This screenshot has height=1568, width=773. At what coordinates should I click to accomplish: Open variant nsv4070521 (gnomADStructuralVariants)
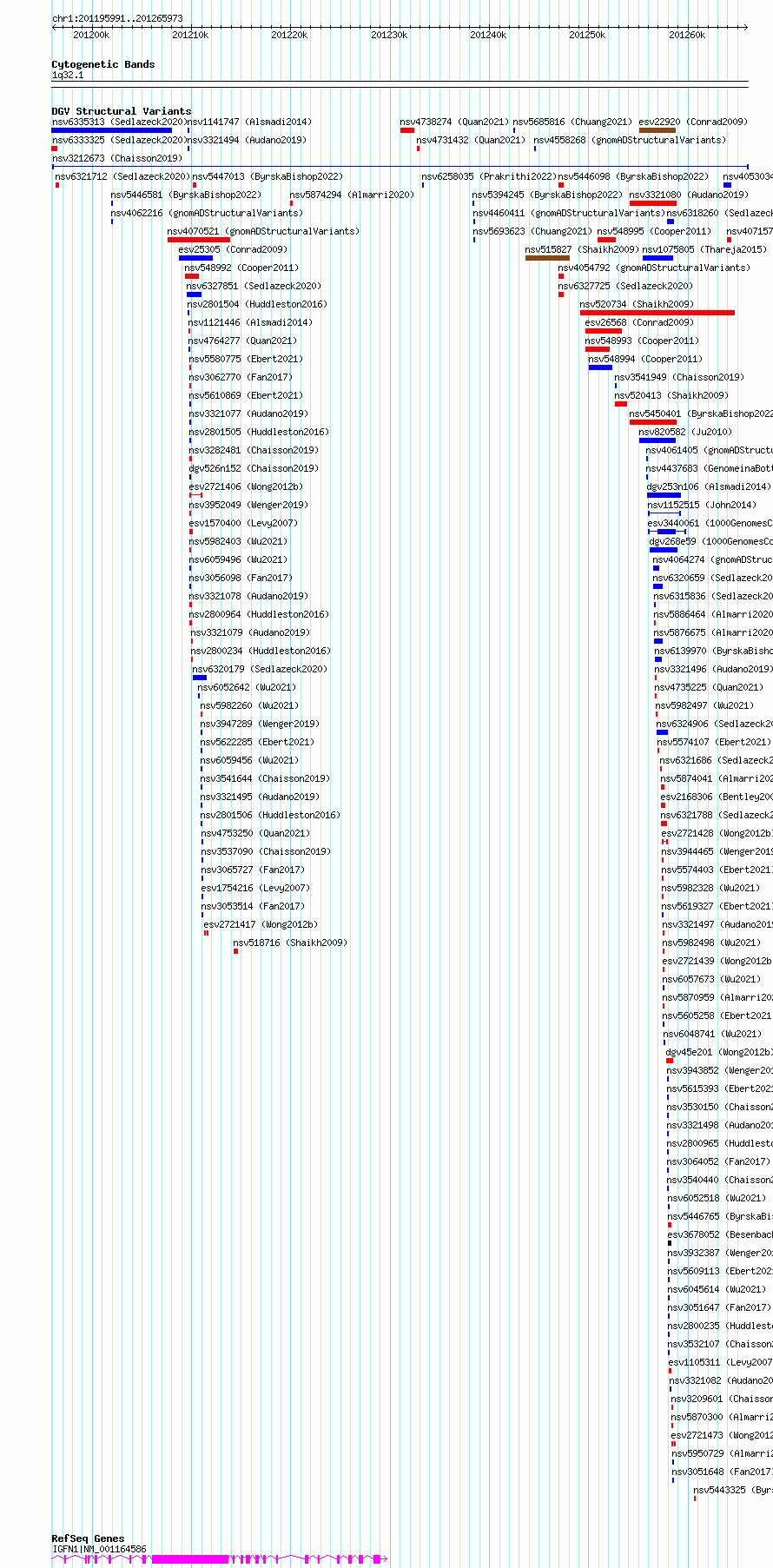coord(263,231)
